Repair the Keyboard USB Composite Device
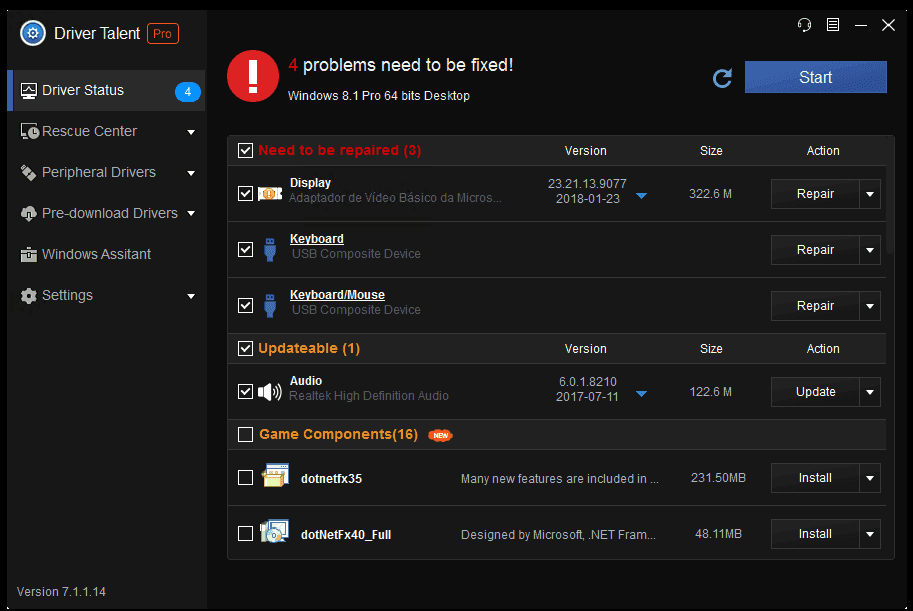 point(815,250)
